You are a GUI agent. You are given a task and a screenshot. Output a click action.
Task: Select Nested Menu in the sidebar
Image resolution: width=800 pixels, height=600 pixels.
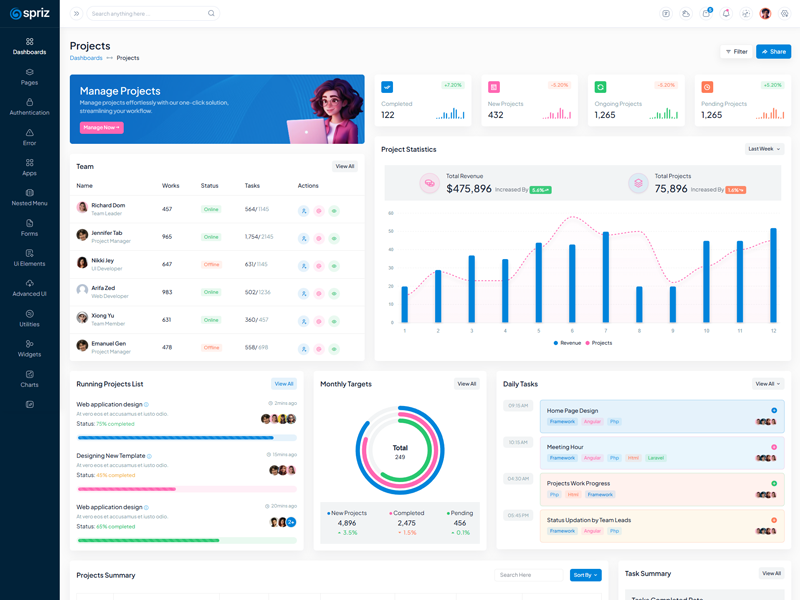(x=29, y=197)
